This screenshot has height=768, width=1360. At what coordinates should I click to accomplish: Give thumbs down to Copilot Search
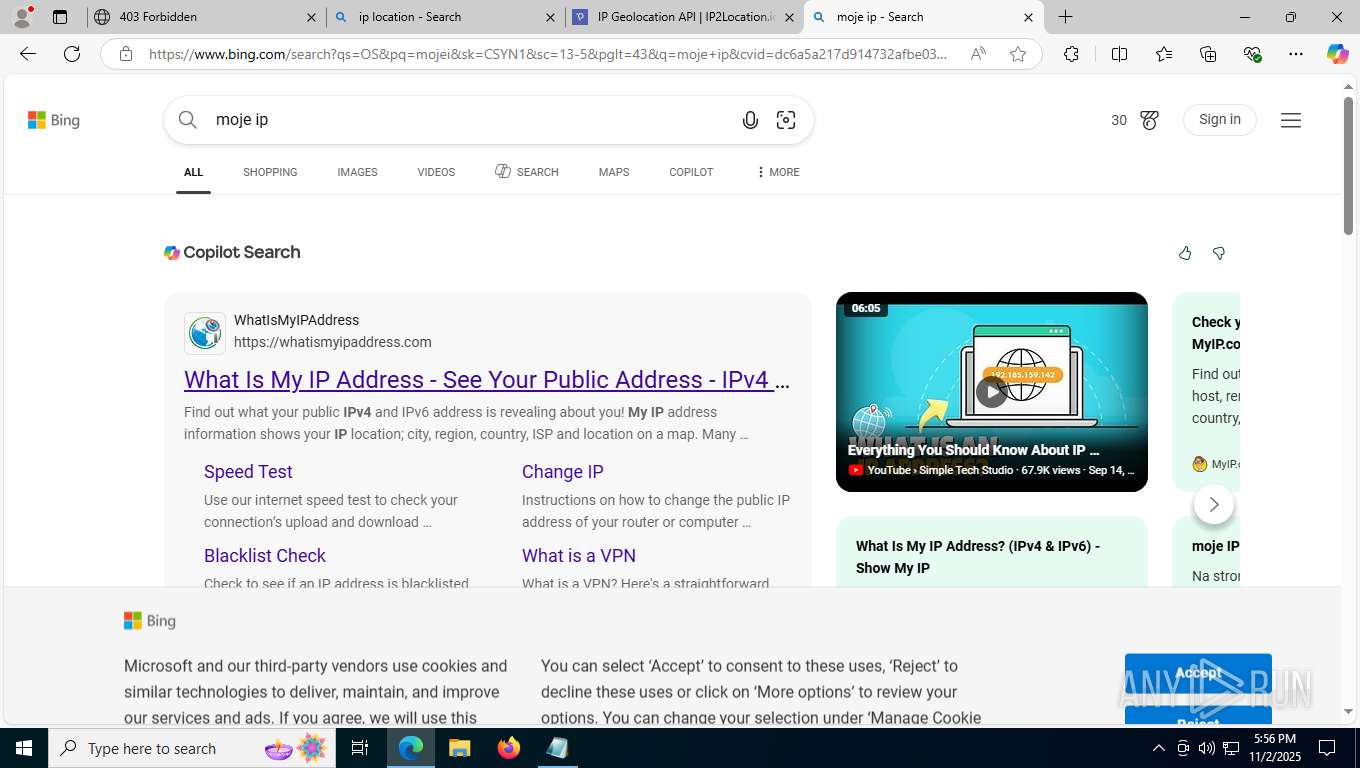pyautogui.click(x=1219, y=253)
